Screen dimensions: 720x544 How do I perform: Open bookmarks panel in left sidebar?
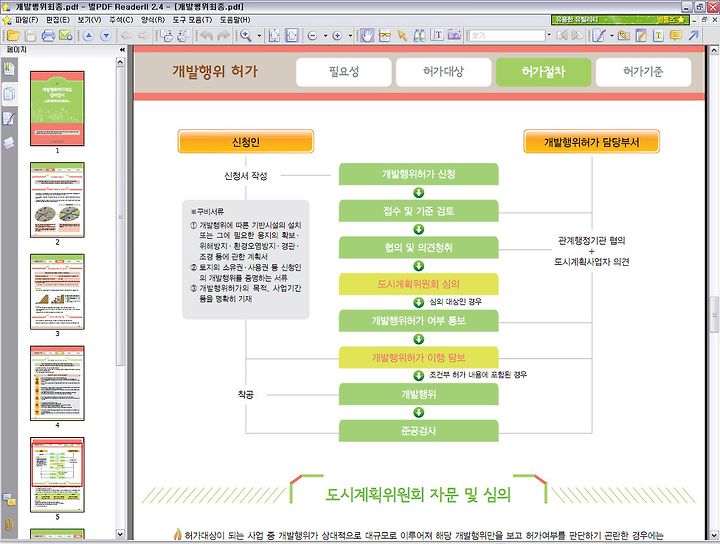(x=9, y=69)
